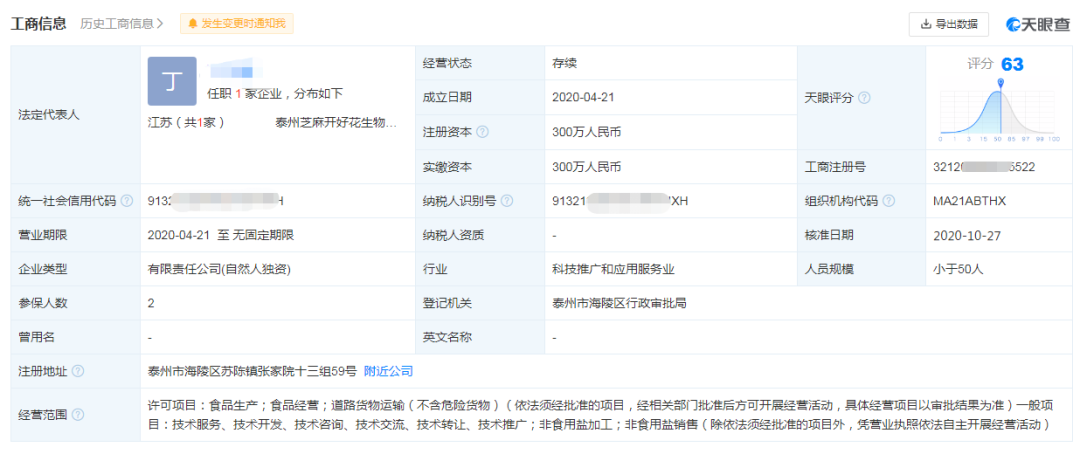Viewport: 1080px width, 454px height.
Task: Select staff size 小于50人
Action: tap(958, 269)
